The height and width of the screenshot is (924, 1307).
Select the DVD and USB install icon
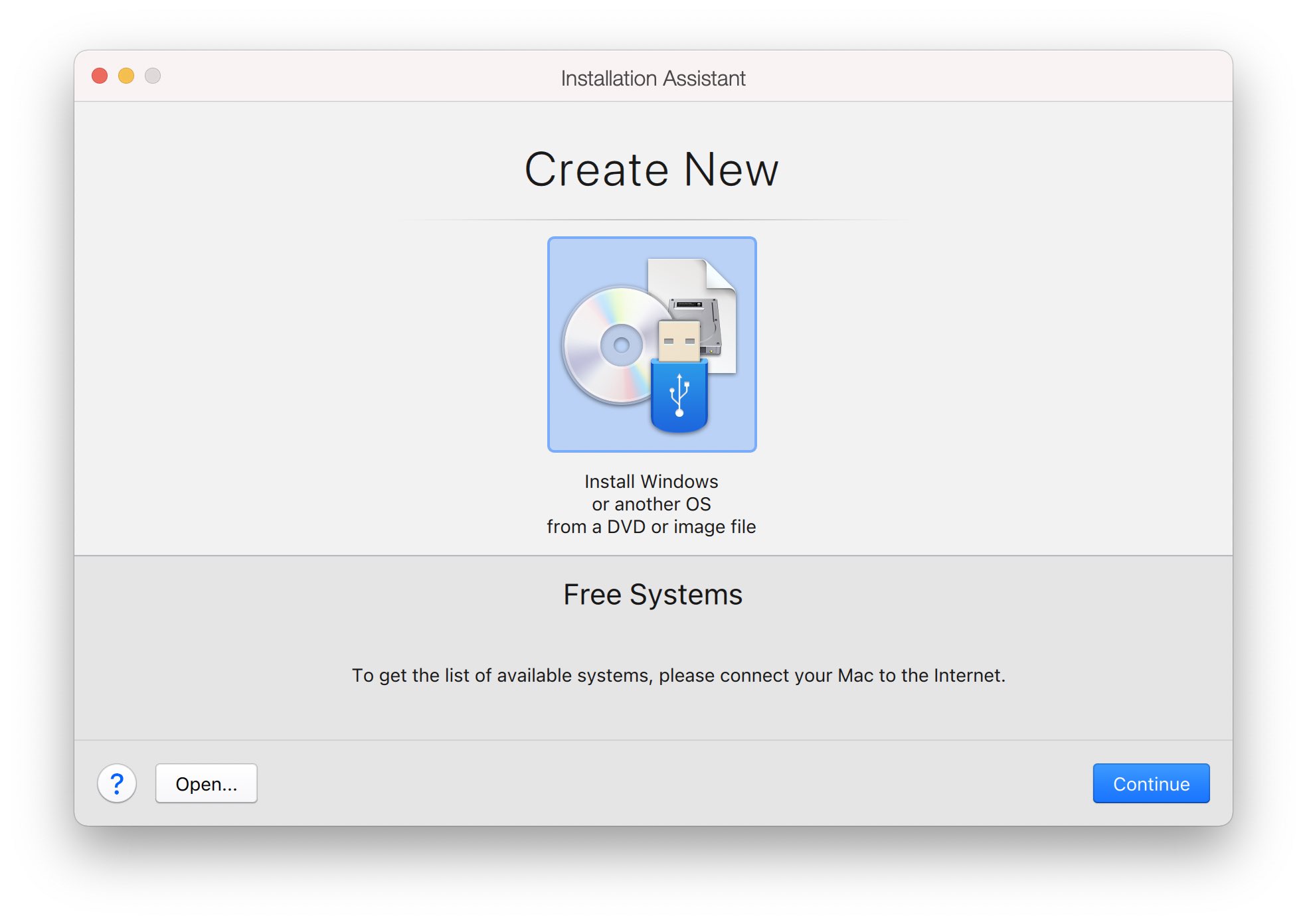652,344
